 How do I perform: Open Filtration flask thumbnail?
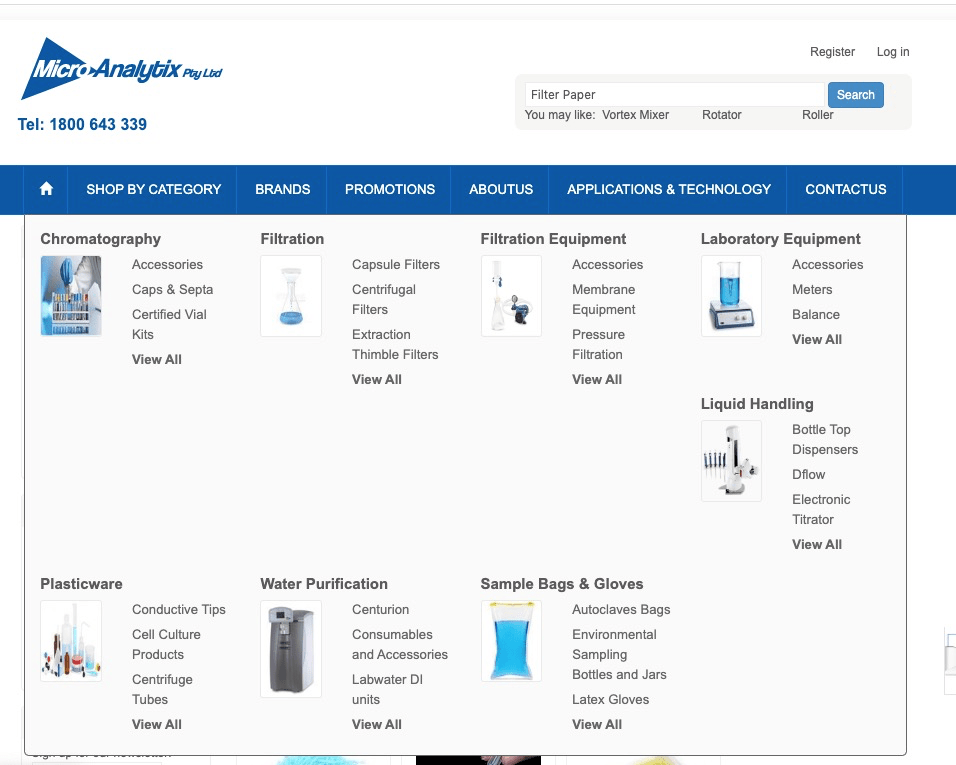tap(291, 296)
